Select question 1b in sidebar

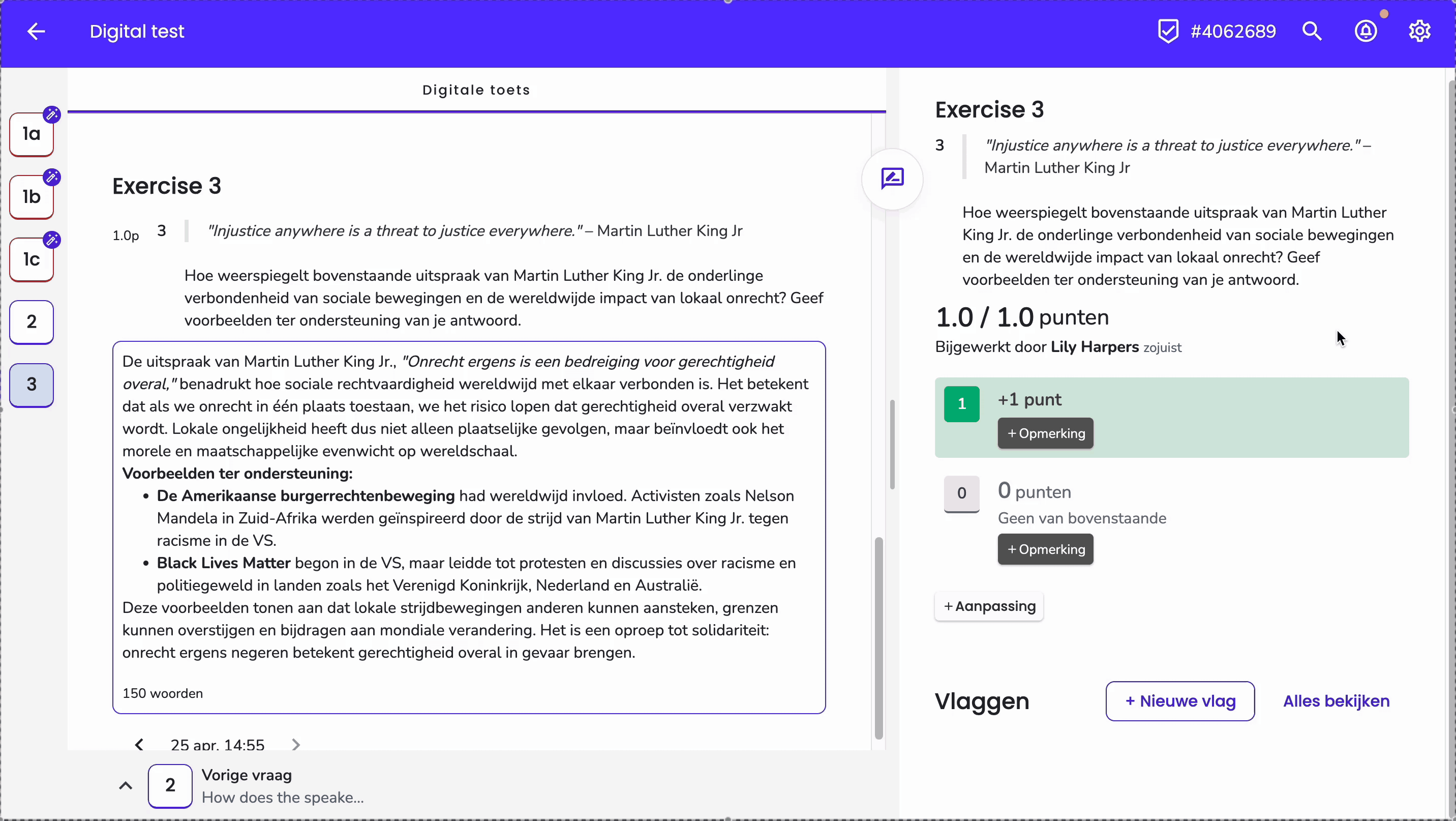[32, 197]
